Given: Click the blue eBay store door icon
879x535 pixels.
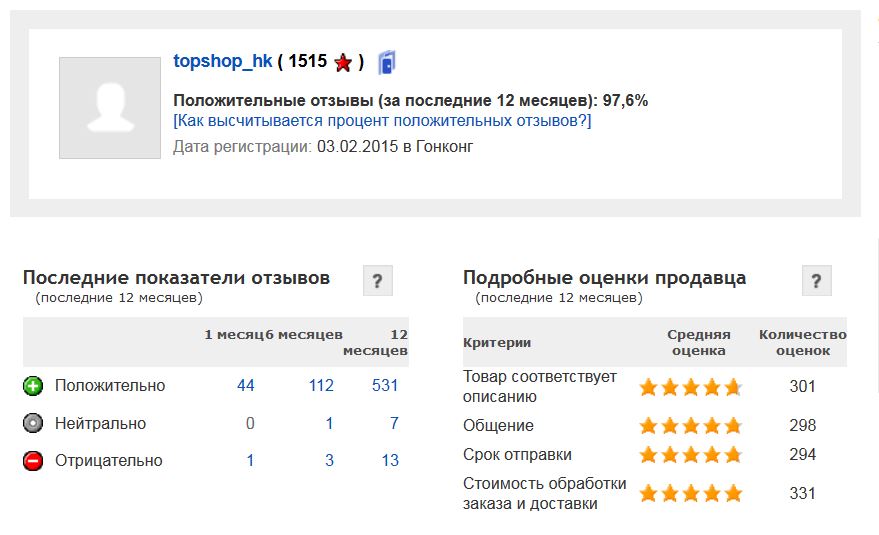Looking at the screenshot, I should click(387, 62).
